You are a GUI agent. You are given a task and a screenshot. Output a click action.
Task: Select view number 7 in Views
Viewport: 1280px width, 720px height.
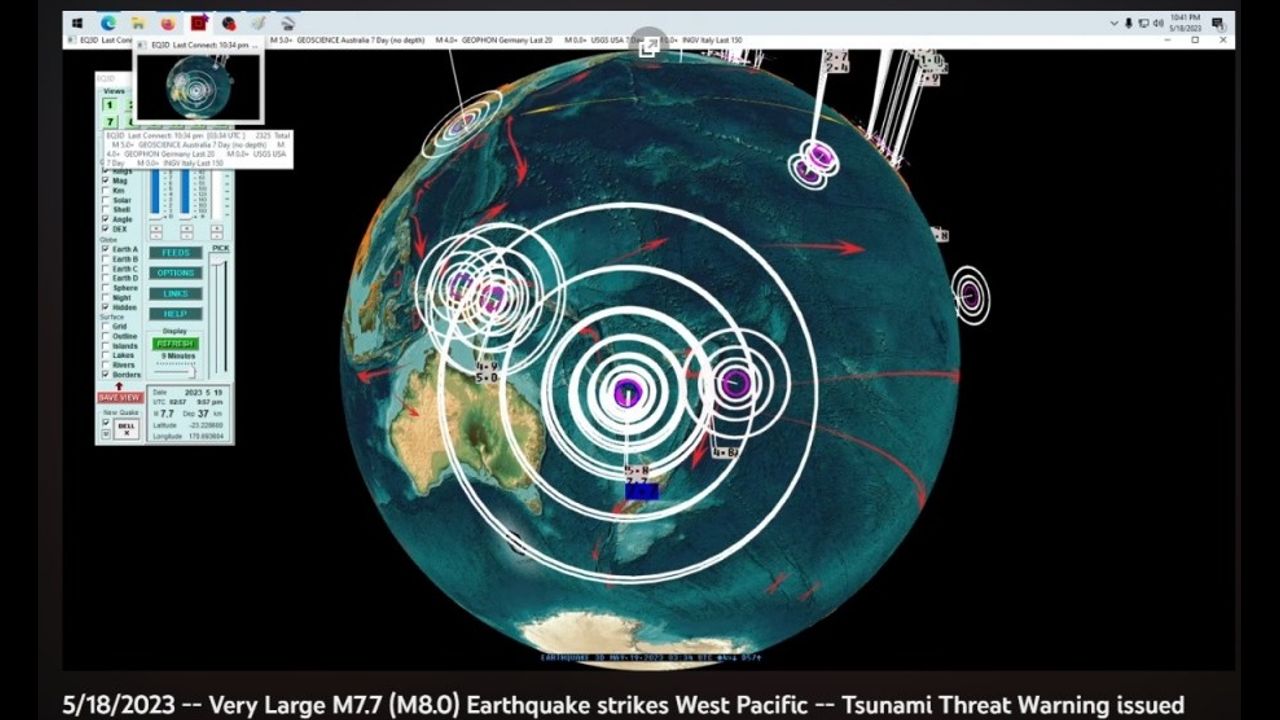click(110, 121)
